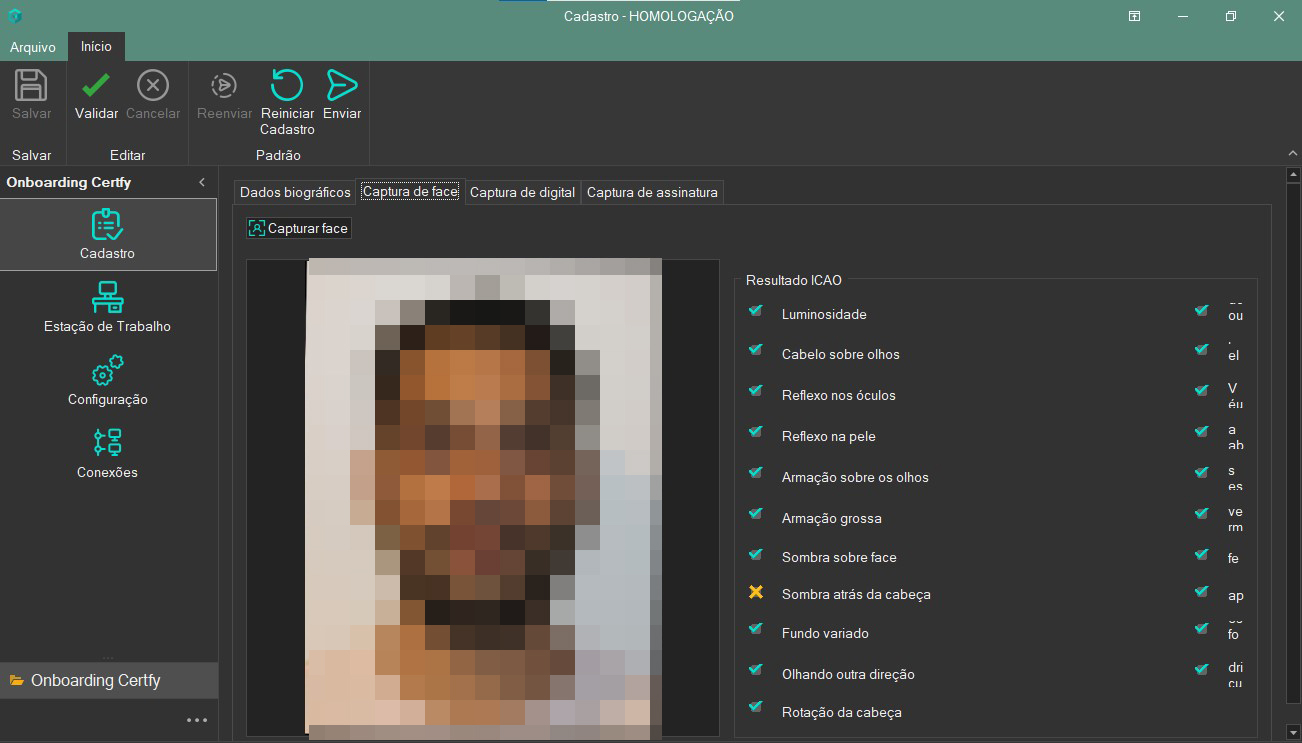This screenshot has width=1302, height=743.
Task: Toggle the Luminosidade checkbox
Action: coord(756,312)
